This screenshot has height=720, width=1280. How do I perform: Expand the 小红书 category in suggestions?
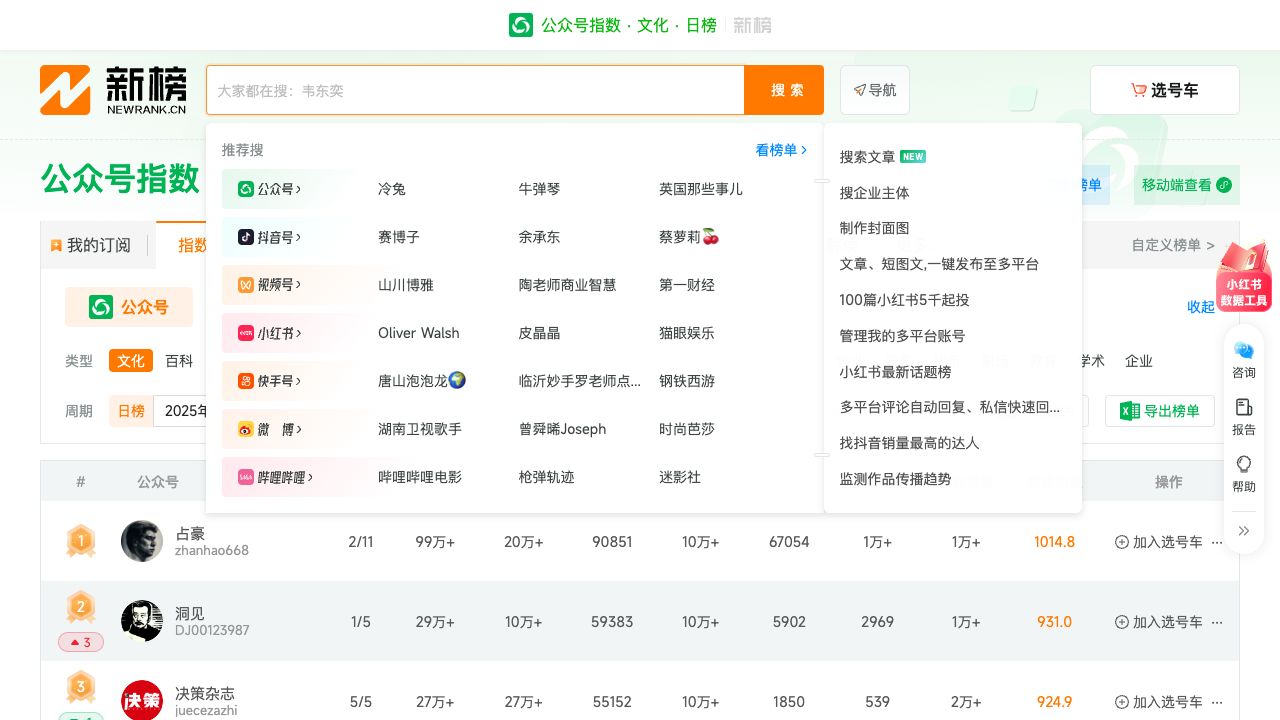click(270, 333)
